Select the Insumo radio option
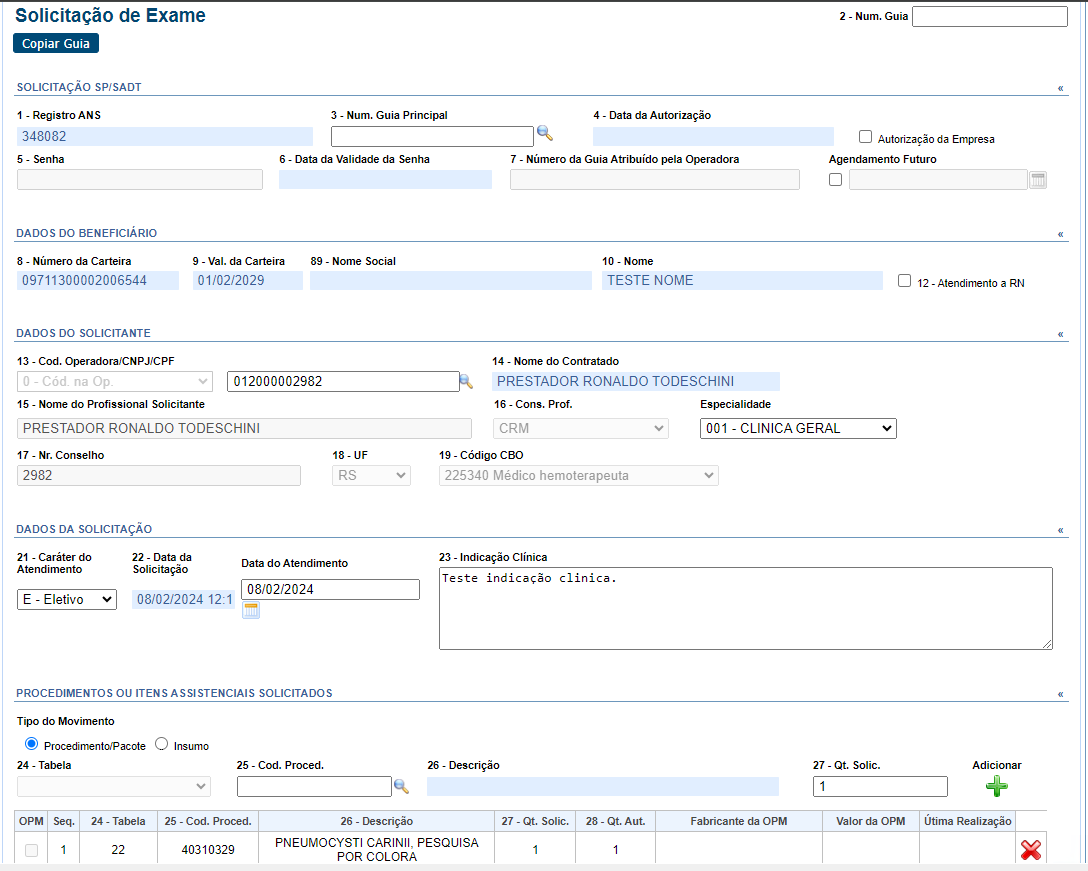The width and height of the screenshot is (1088, 871). point(161,744)
